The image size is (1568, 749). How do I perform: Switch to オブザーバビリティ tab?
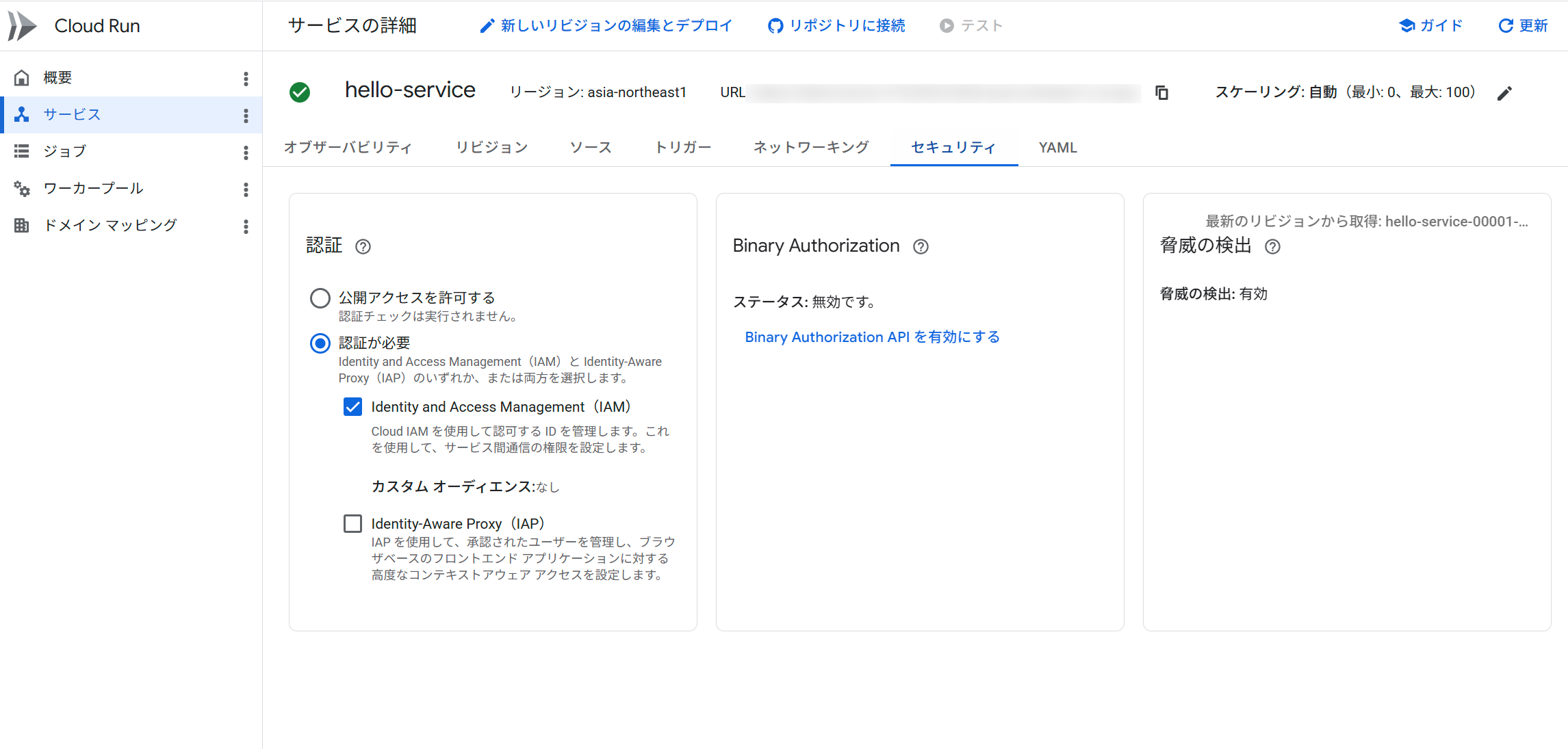pos(348,148)
